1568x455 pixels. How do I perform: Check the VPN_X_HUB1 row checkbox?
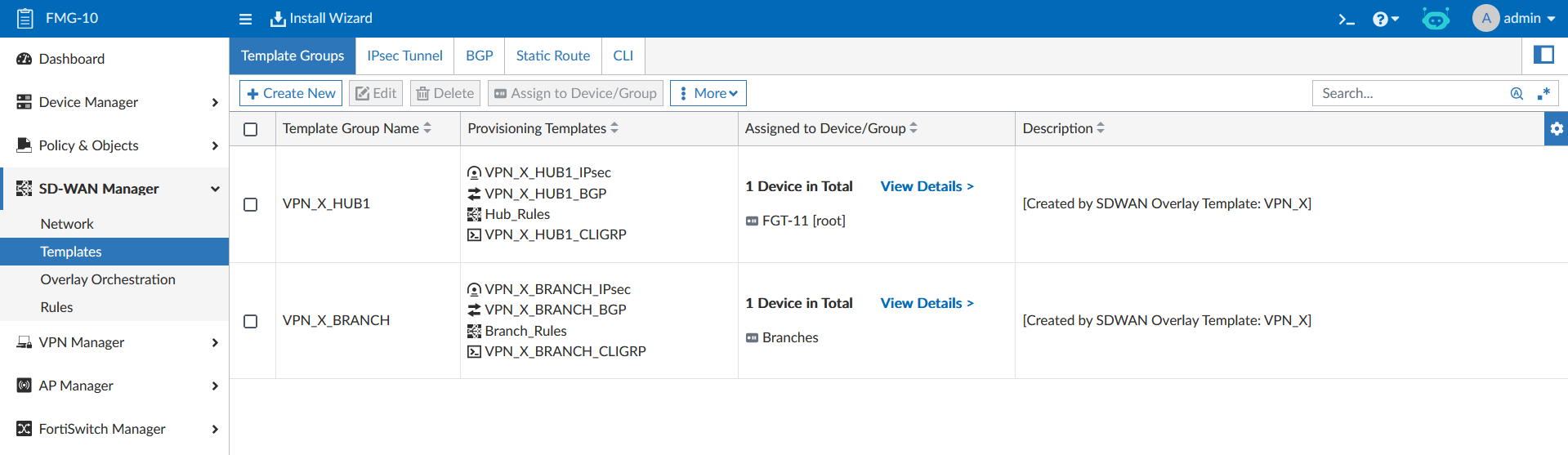pos(251,204)
